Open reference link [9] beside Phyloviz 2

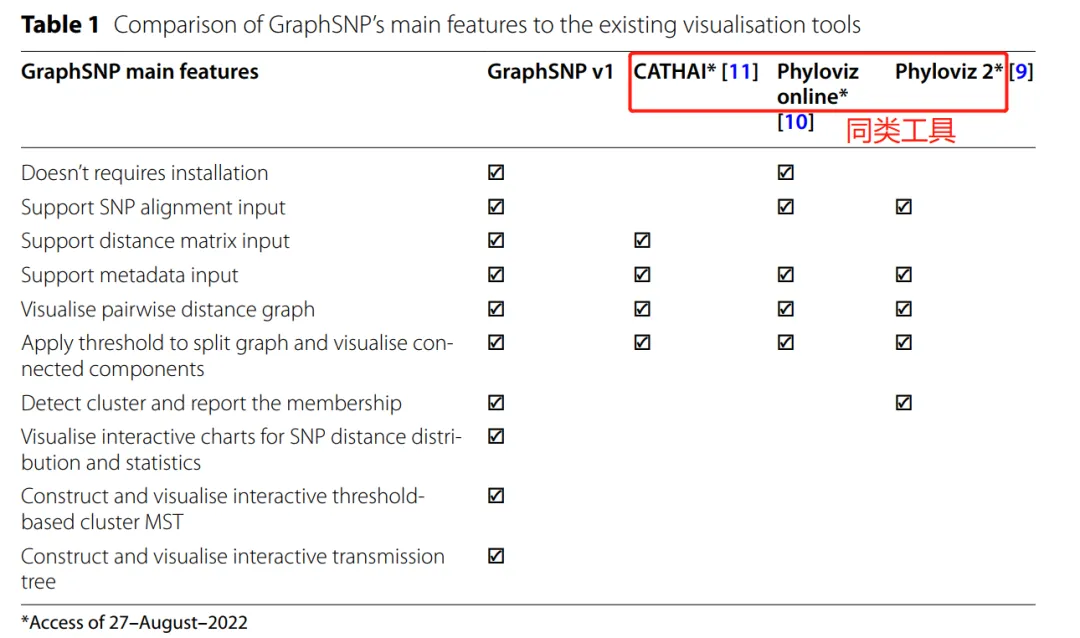[x=1021, y=72]
